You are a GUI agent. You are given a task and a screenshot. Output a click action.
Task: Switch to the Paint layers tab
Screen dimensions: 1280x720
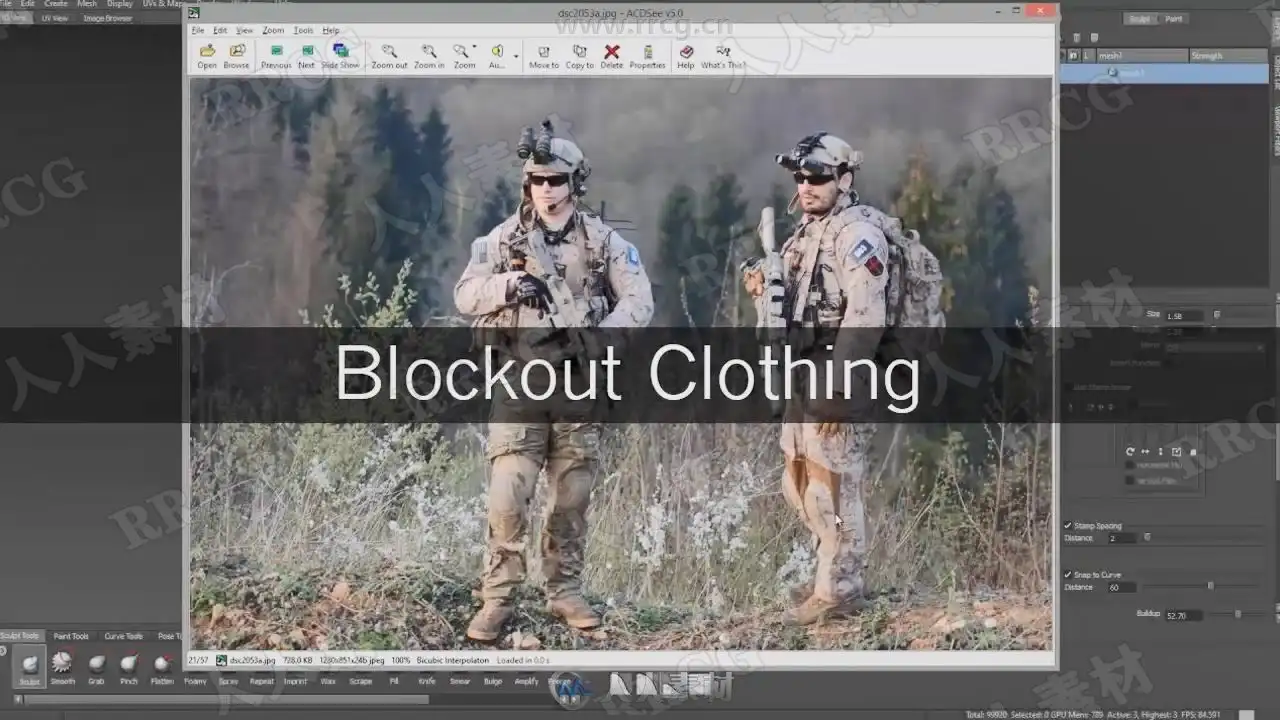tap(1173, 18)
